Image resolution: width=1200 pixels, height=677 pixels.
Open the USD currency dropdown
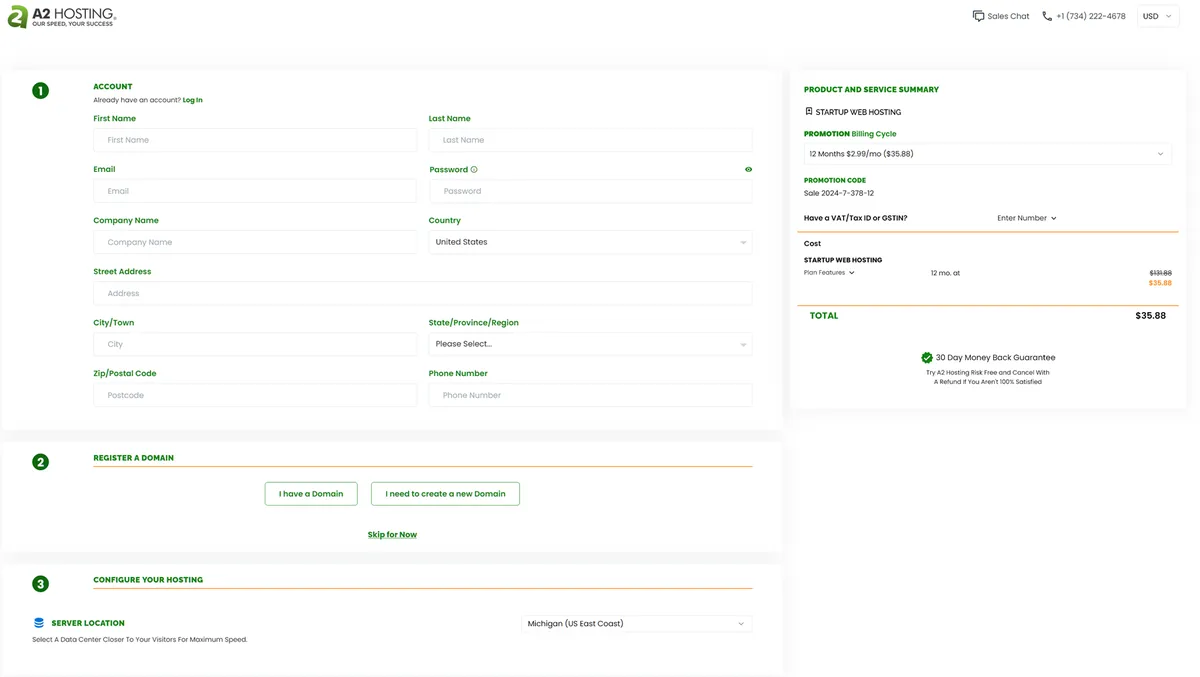pos(1157,16)
